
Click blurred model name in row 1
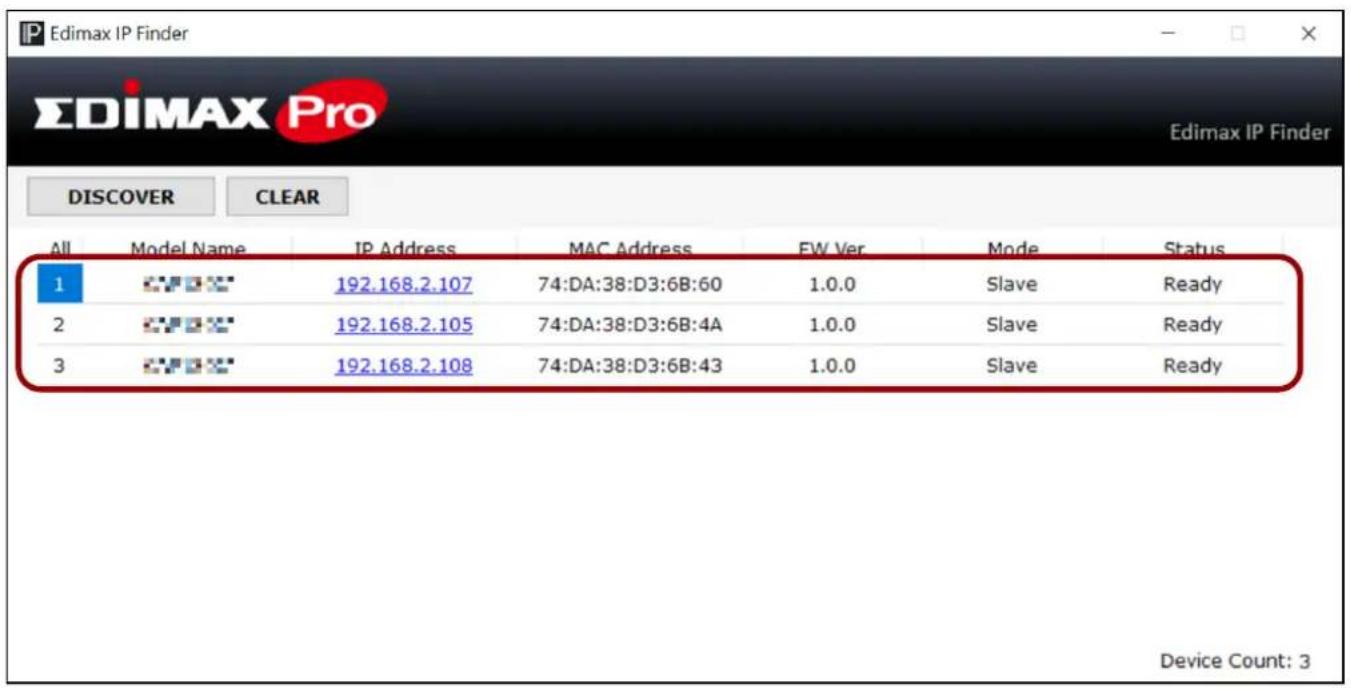click(188, 285)
